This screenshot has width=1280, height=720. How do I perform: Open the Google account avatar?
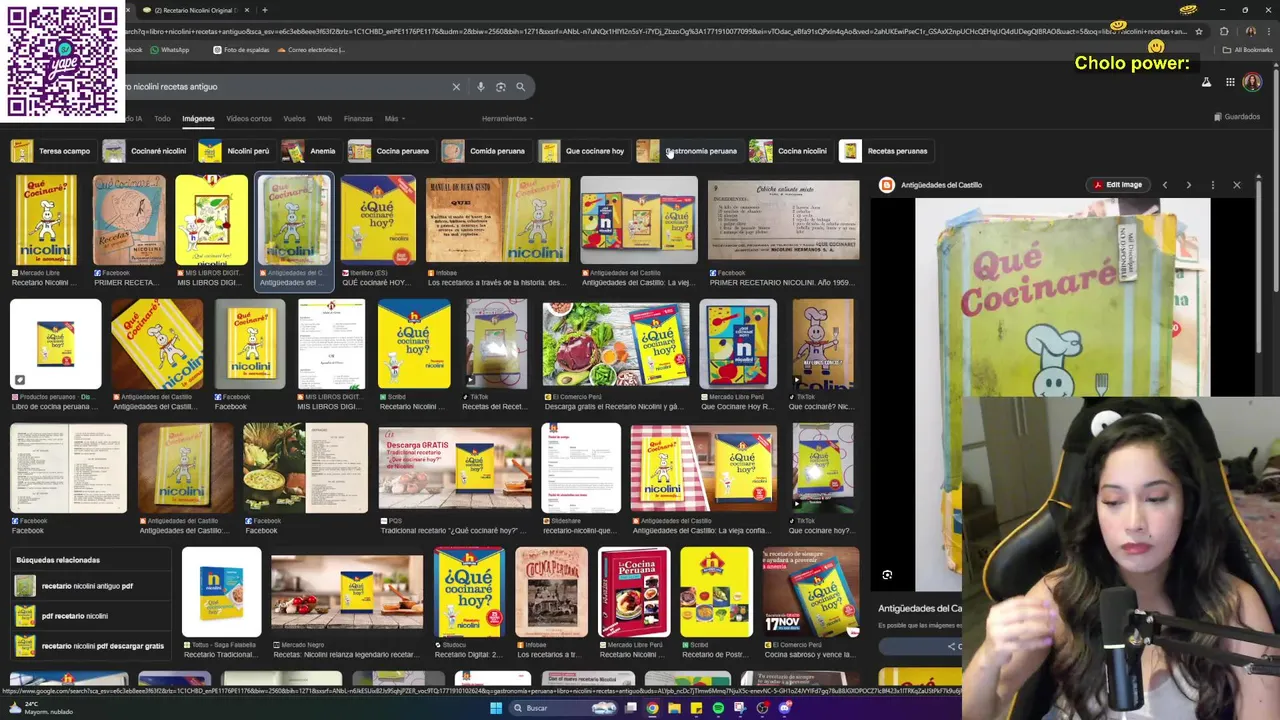coord(1252,82)
